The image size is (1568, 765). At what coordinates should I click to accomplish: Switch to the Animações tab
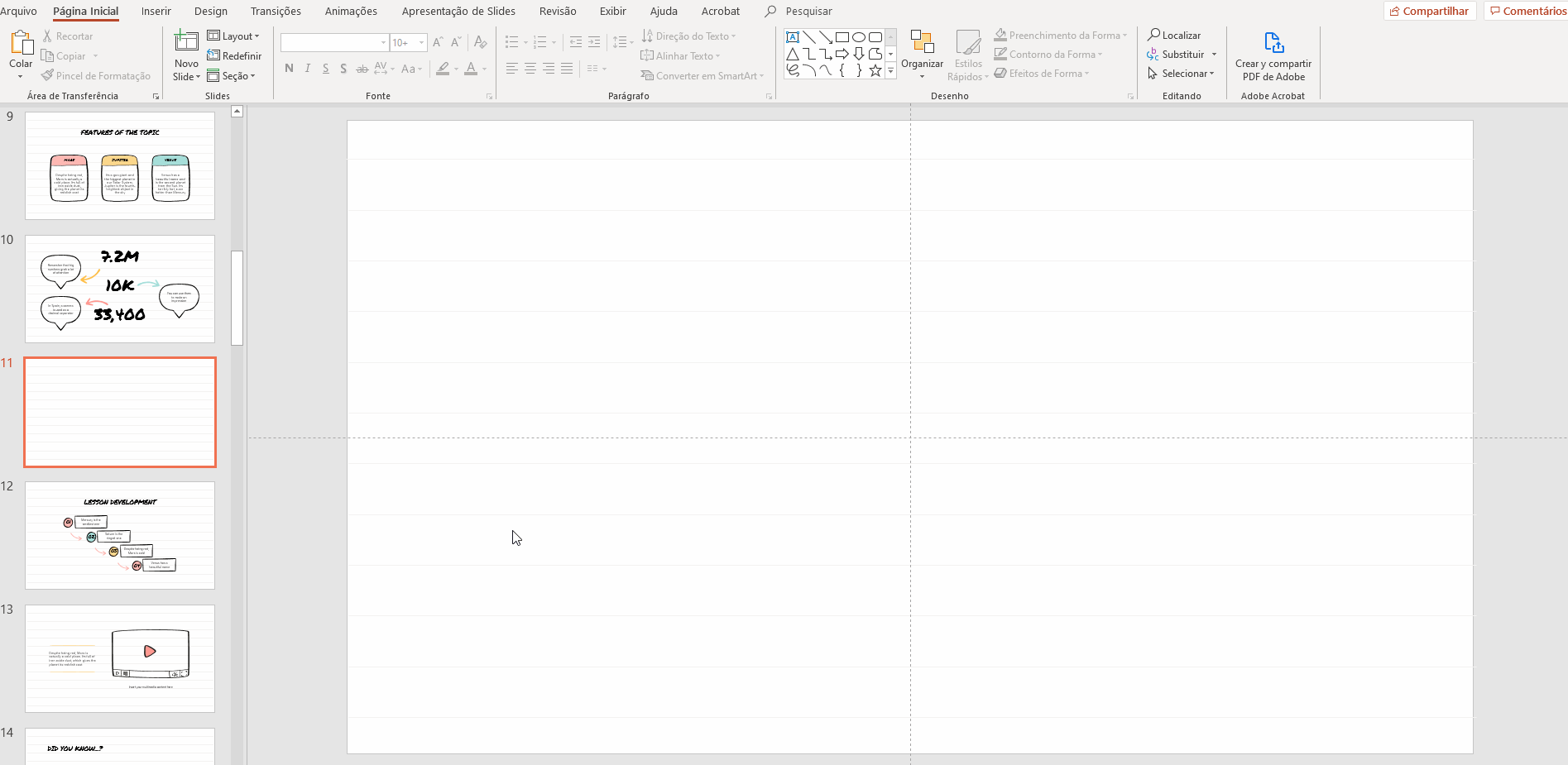(351, 11)
